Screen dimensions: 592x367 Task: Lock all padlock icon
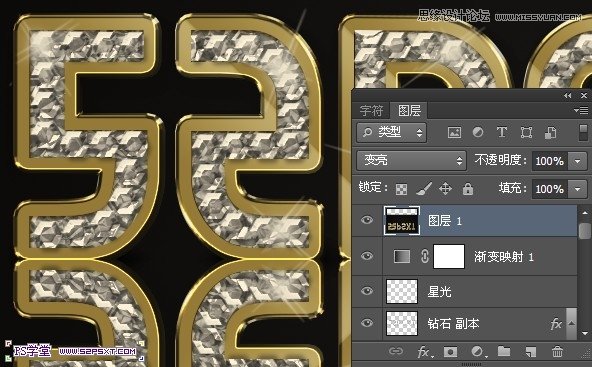click(468, 188)
